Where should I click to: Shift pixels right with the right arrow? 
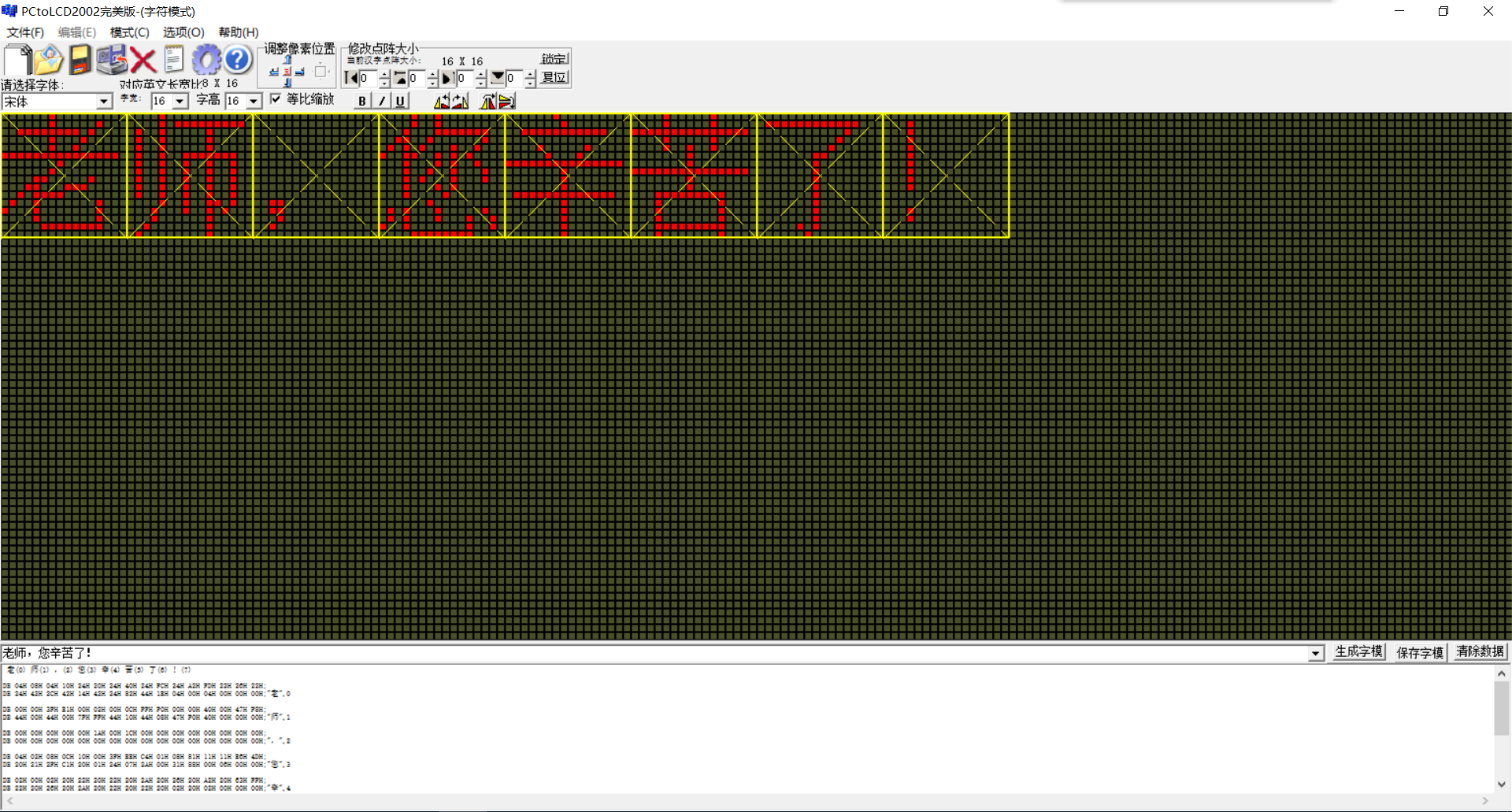coord(300,72)
